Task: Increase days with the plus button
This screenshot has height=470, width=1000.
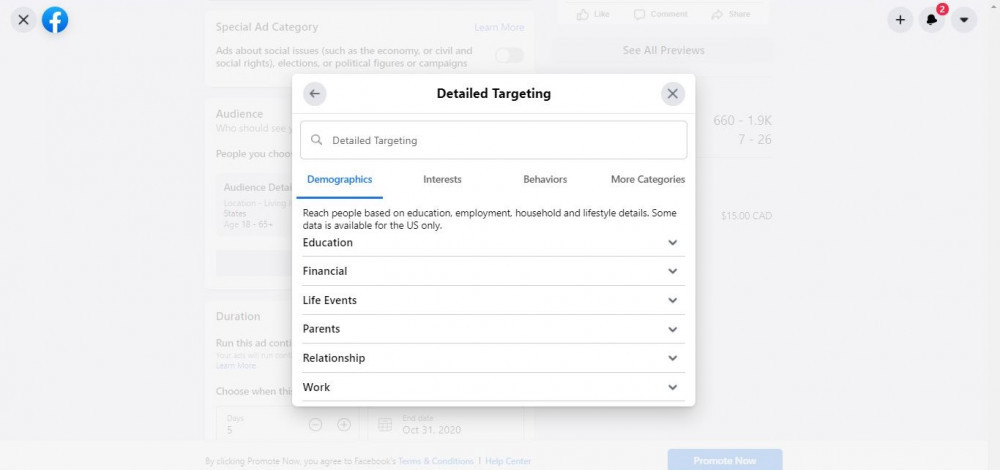Action: pyautogui.click(x=344, y=424)
